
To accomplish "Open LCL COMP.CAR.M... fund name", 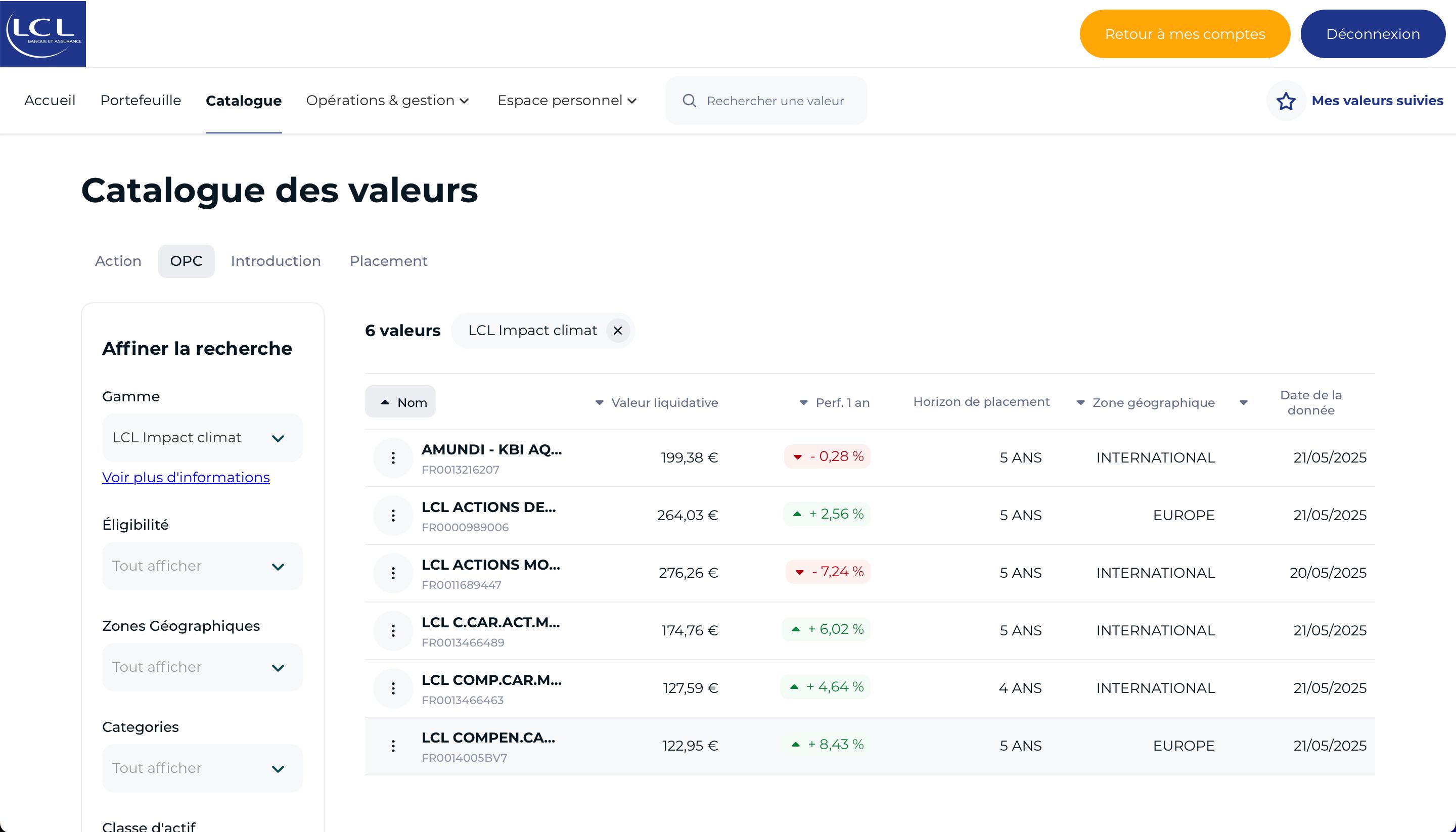I will click(491, 680).
